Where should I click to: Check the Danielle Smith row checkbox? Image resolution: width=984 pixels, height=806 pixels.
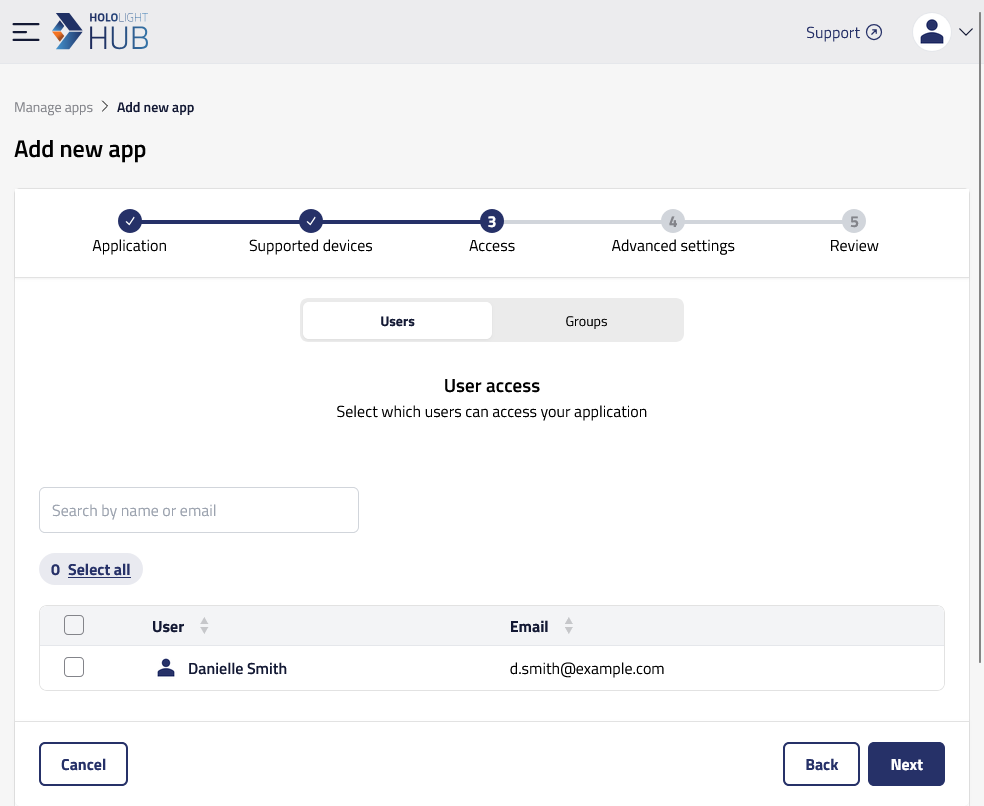click(x=74, y=667)
